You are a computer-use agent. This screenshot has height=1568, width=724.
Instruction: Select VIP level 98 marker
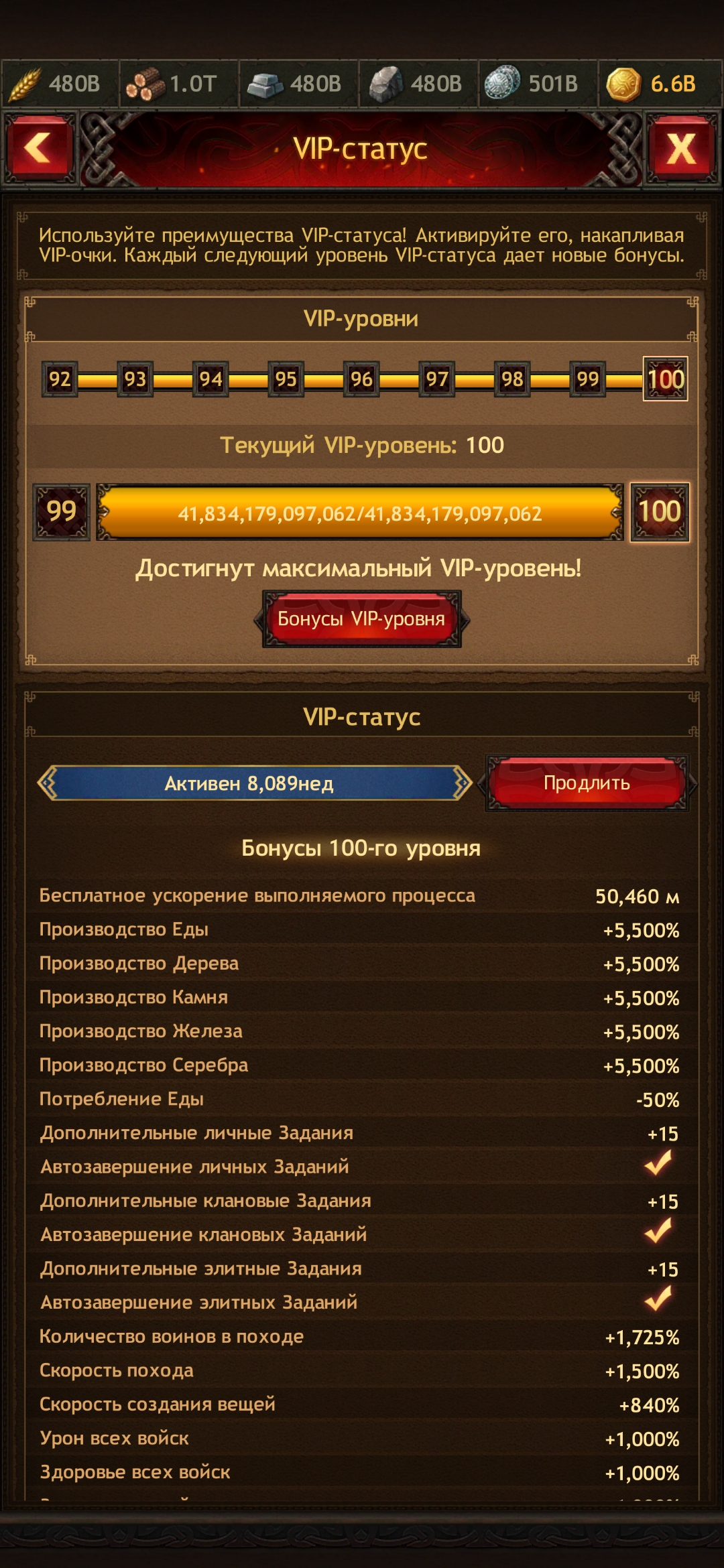[512, 379]
